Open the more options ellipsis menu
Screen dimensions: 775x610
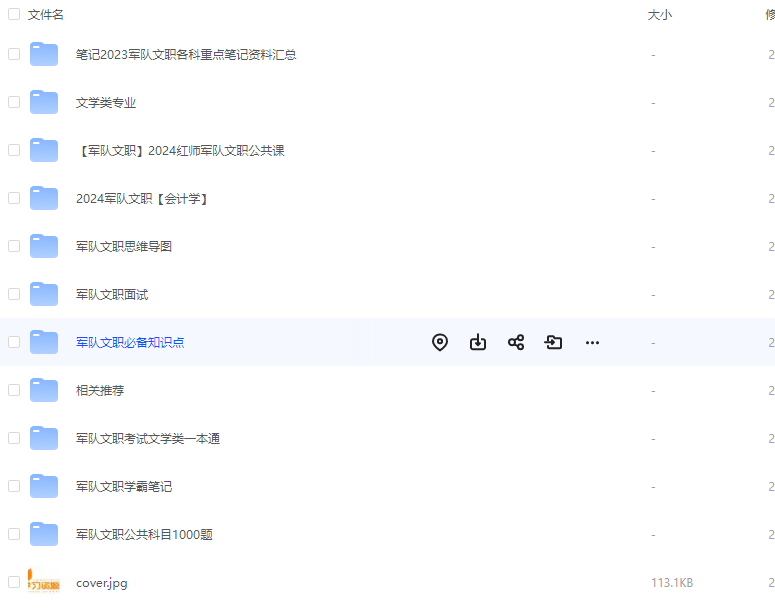point(592,343)
